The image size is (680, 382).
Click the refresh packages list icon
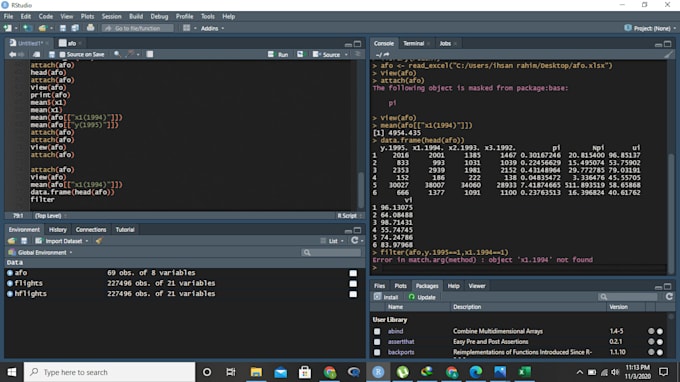[x=669, y=297]
